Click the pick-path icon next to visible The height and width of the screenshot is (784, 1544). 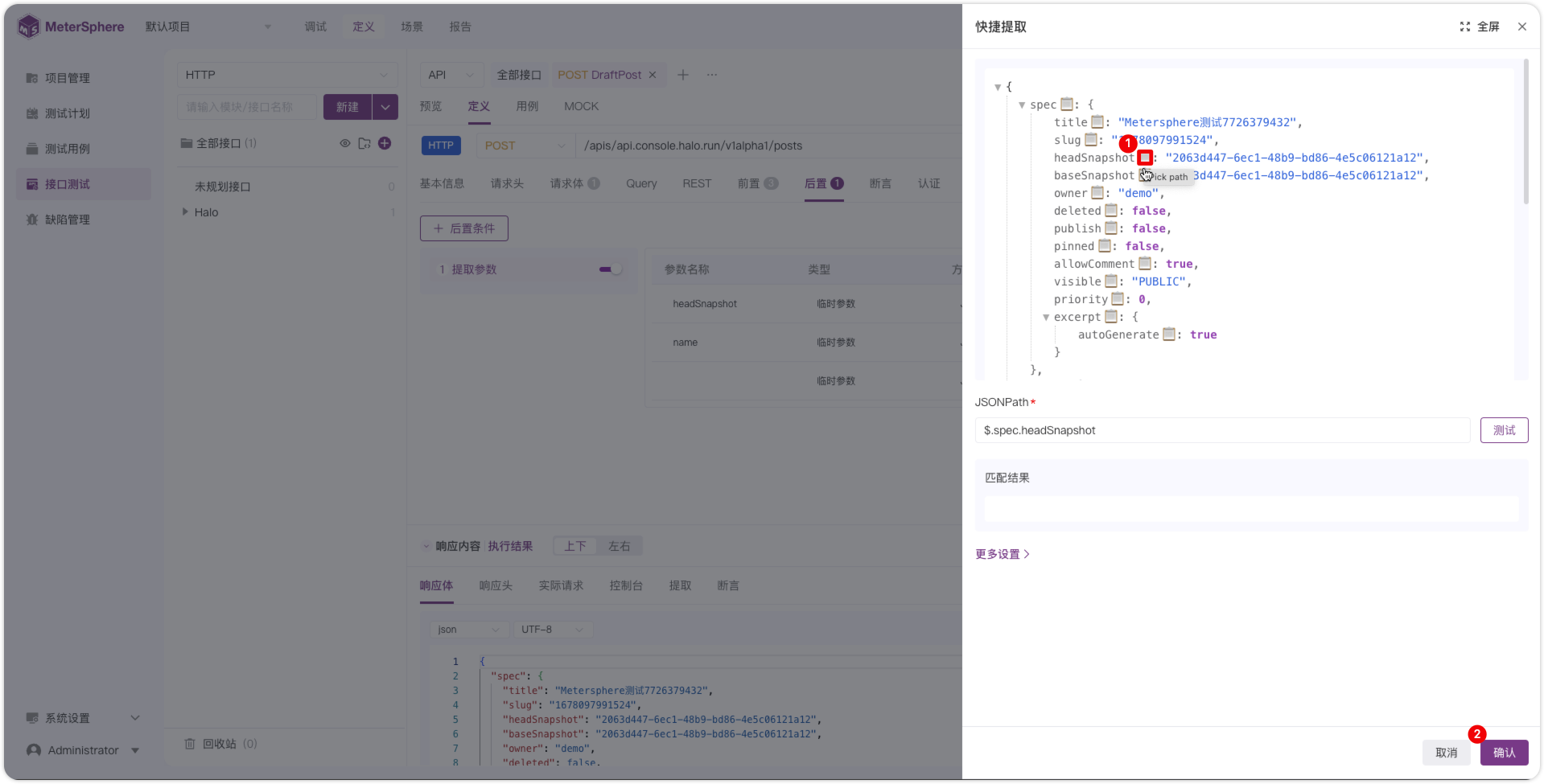point(1110,281)
